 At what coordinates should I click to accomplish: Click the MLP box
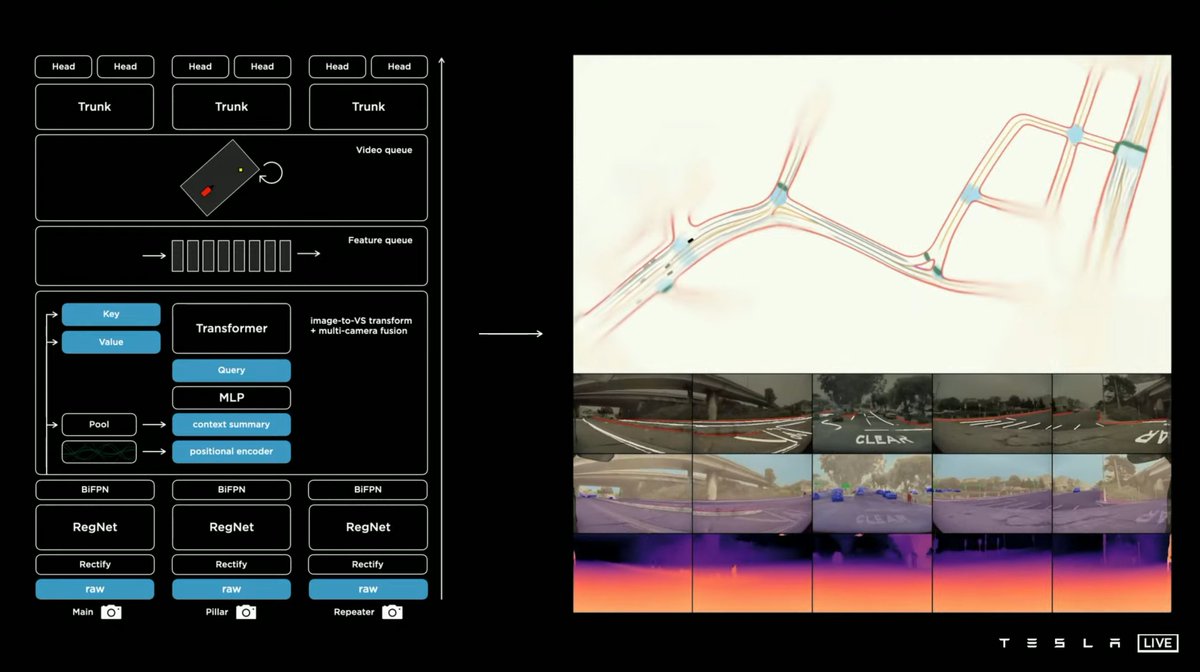[x=231, y=397]
